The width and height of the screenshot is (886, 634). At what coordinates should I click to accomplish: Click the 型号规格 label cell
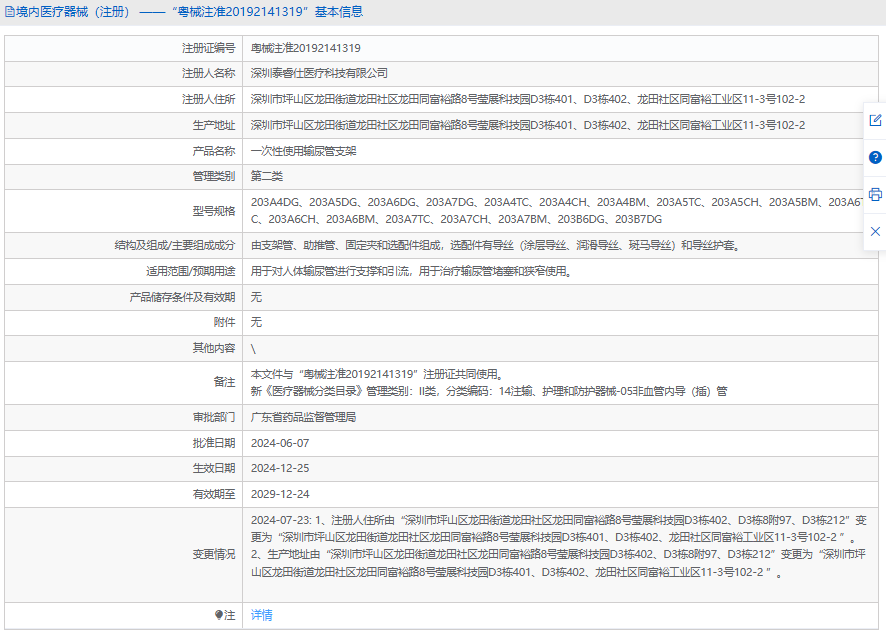coord(124,211)
